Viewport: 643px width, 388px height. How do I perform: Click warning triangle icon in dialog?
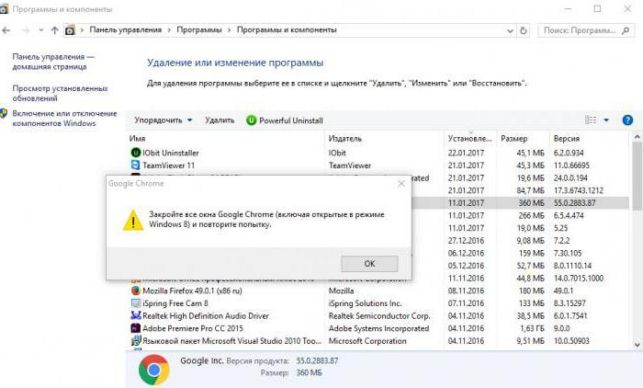pos(133,221)
